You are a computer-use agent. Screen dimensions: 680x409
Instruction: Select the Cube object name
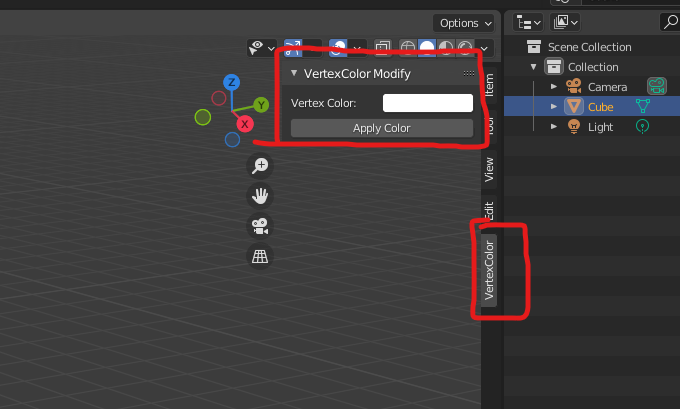pos(600,107)
